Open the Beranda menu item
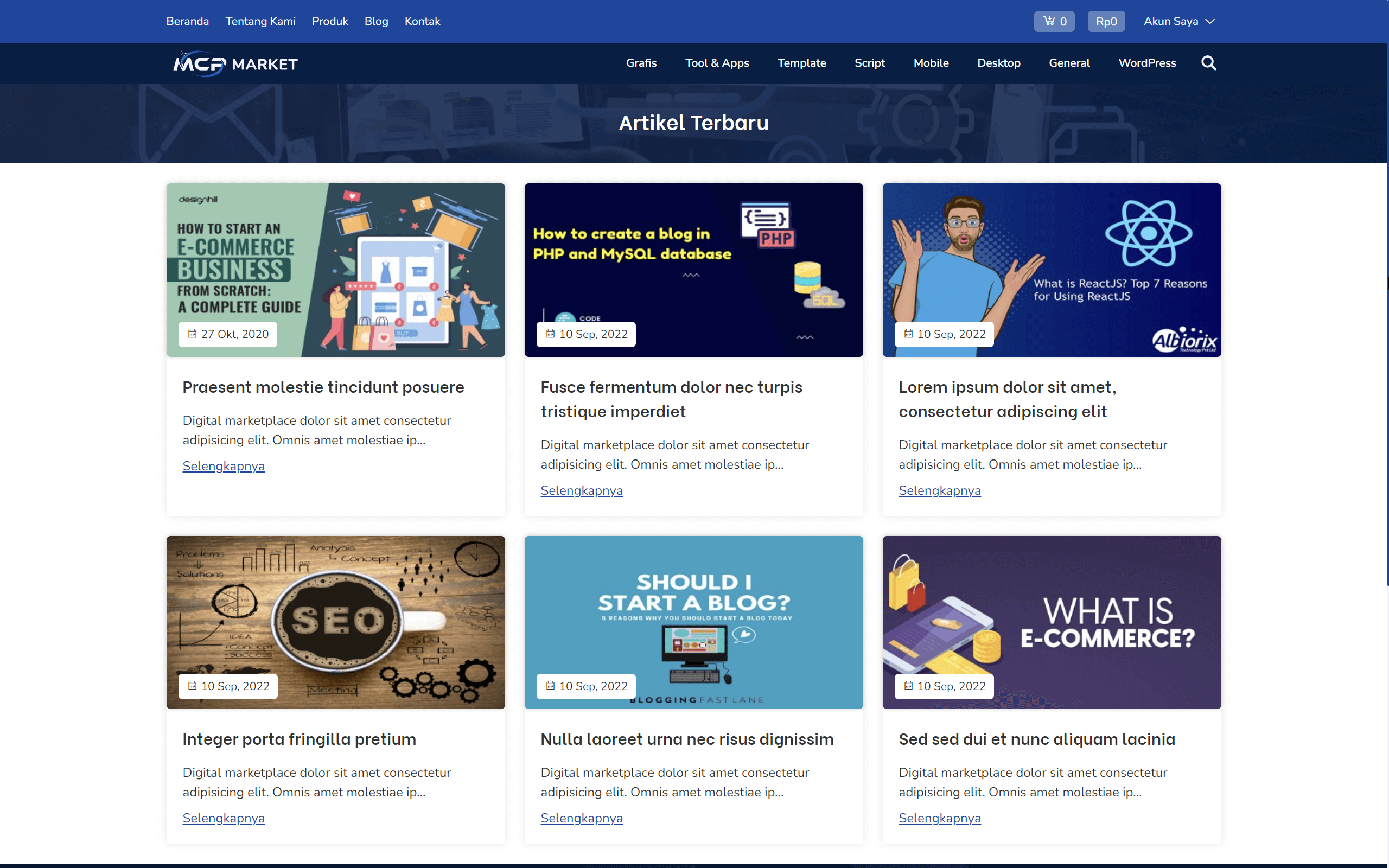 coord(187,21)
